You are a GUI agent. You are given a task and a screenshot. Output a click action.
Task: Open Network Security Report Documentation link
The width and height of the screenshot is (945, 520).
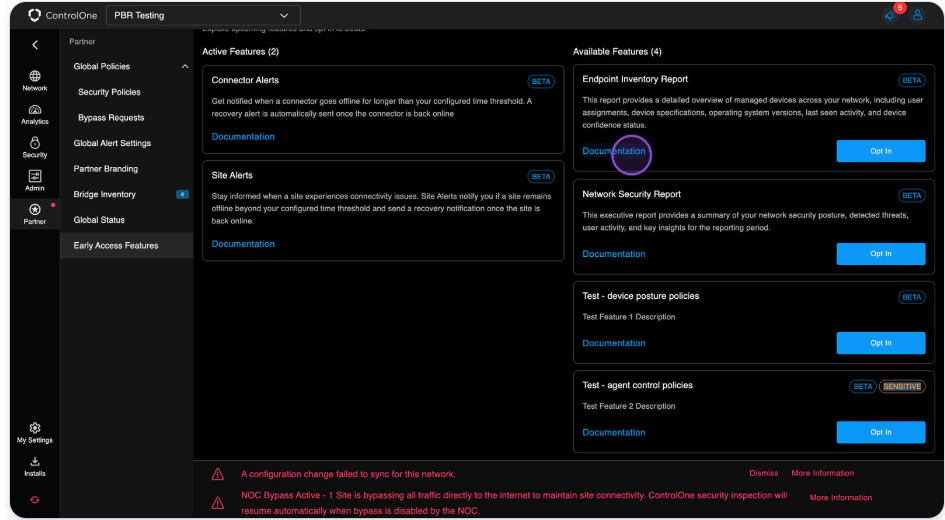pos(614,254)
